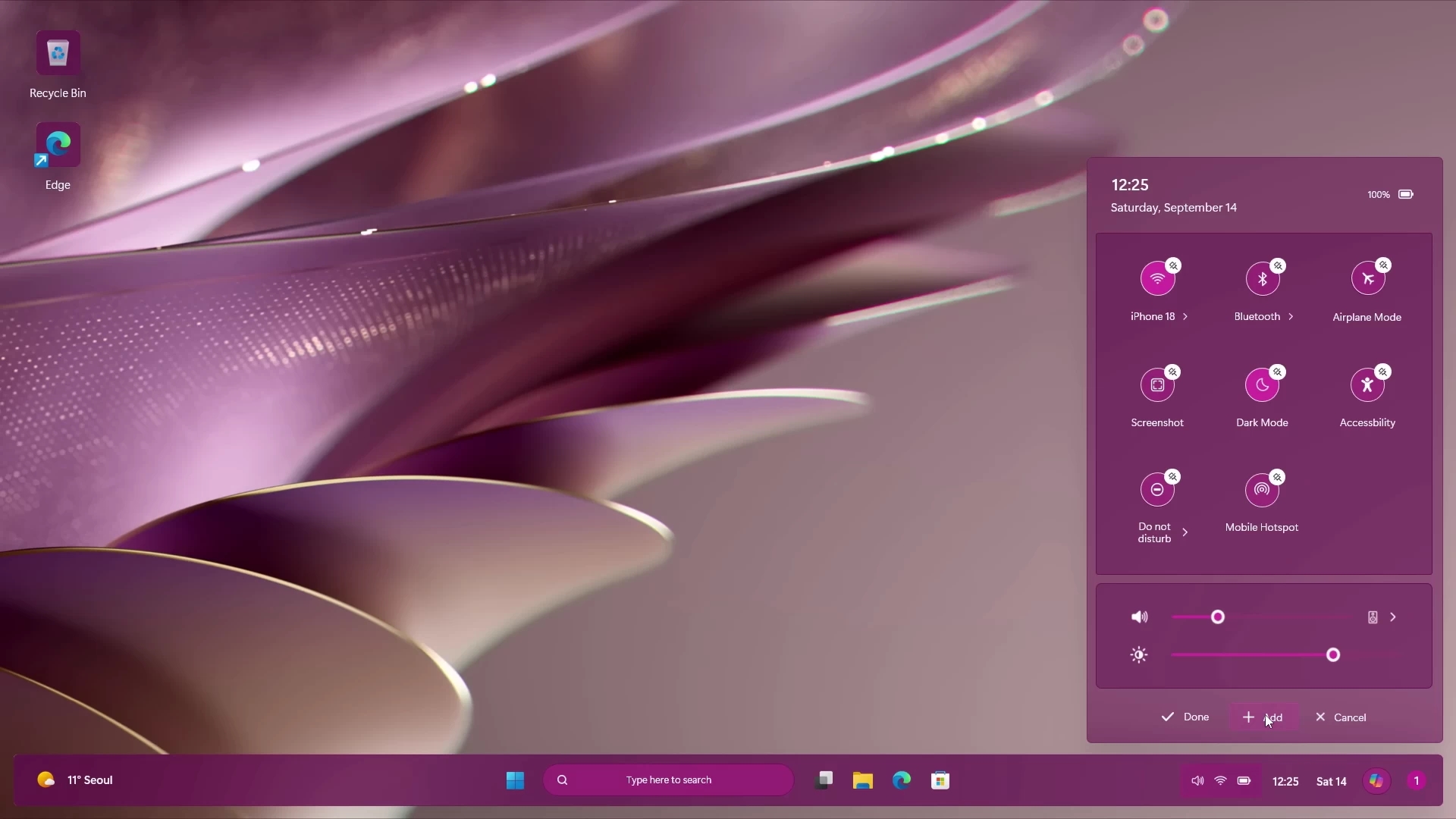This screenshot has width=1456, height=819.
Task: Enable Airplane Mode
Action: point(1368,278)
